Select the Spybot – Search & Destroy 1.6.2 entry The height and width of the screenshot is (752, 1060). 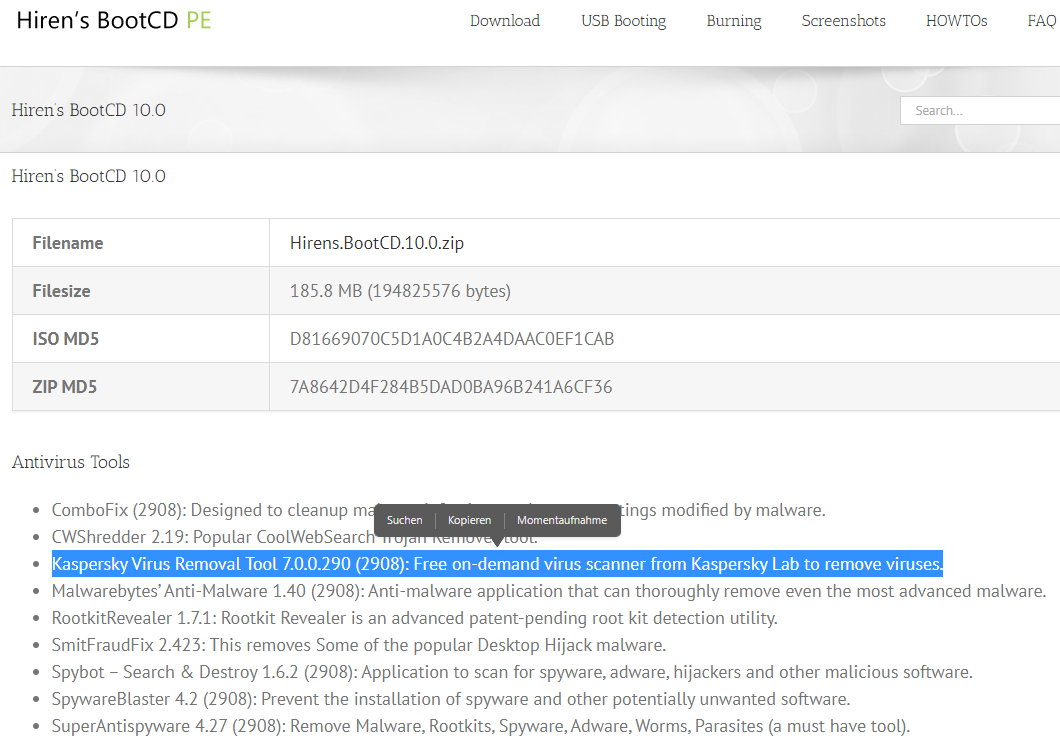pyautogui.click(x=512, y=672)
